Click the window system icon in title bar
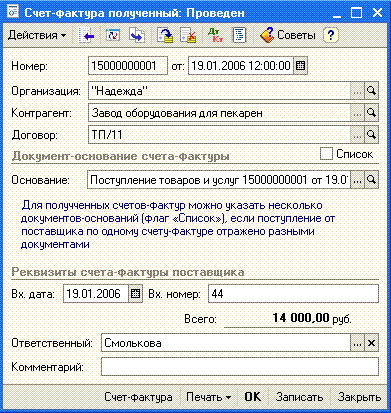 [x=13, y=12]
